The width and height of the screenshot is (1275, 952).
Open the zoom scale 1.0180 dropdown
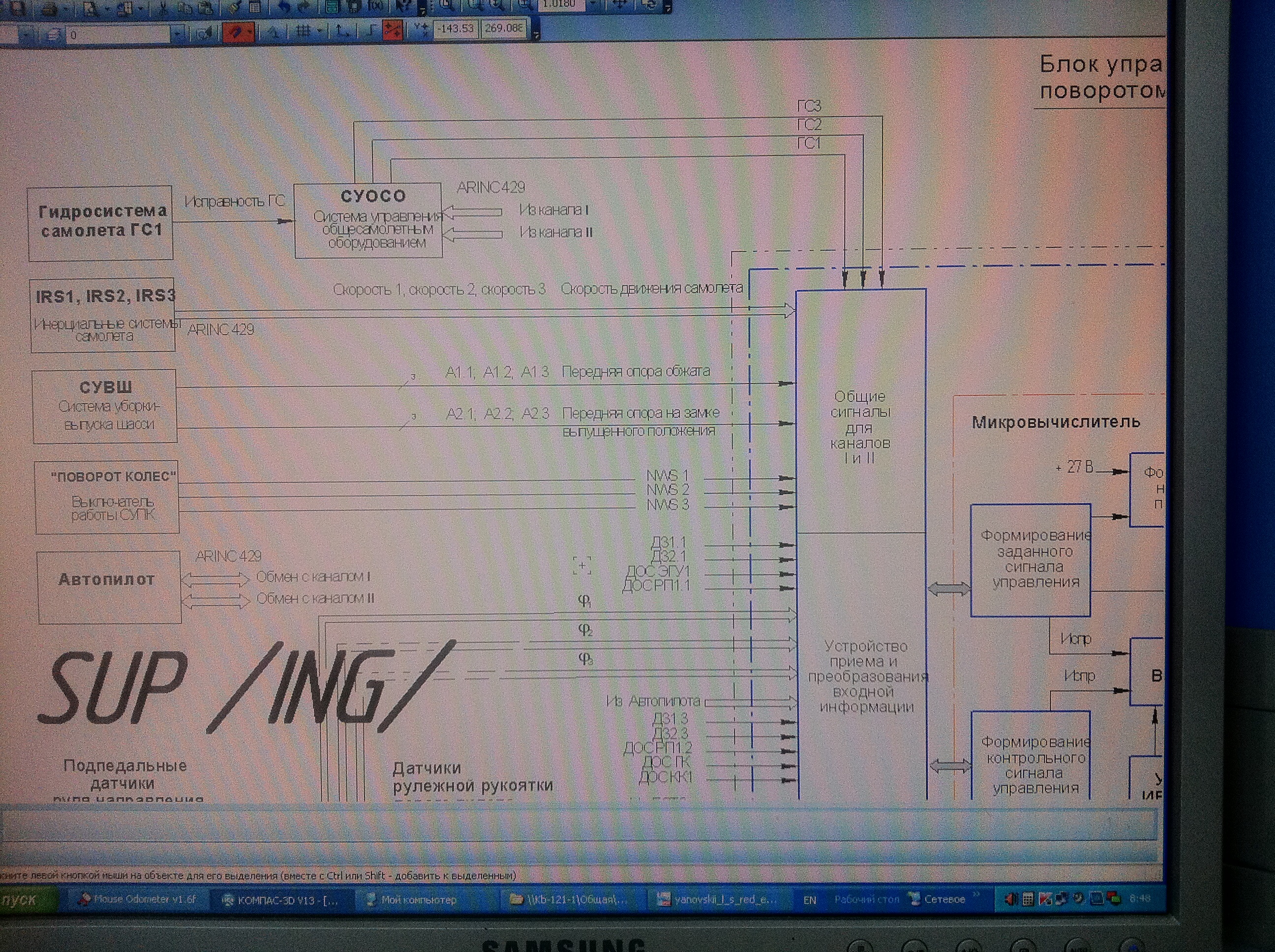pyautogui.click(x=593, y=4)
